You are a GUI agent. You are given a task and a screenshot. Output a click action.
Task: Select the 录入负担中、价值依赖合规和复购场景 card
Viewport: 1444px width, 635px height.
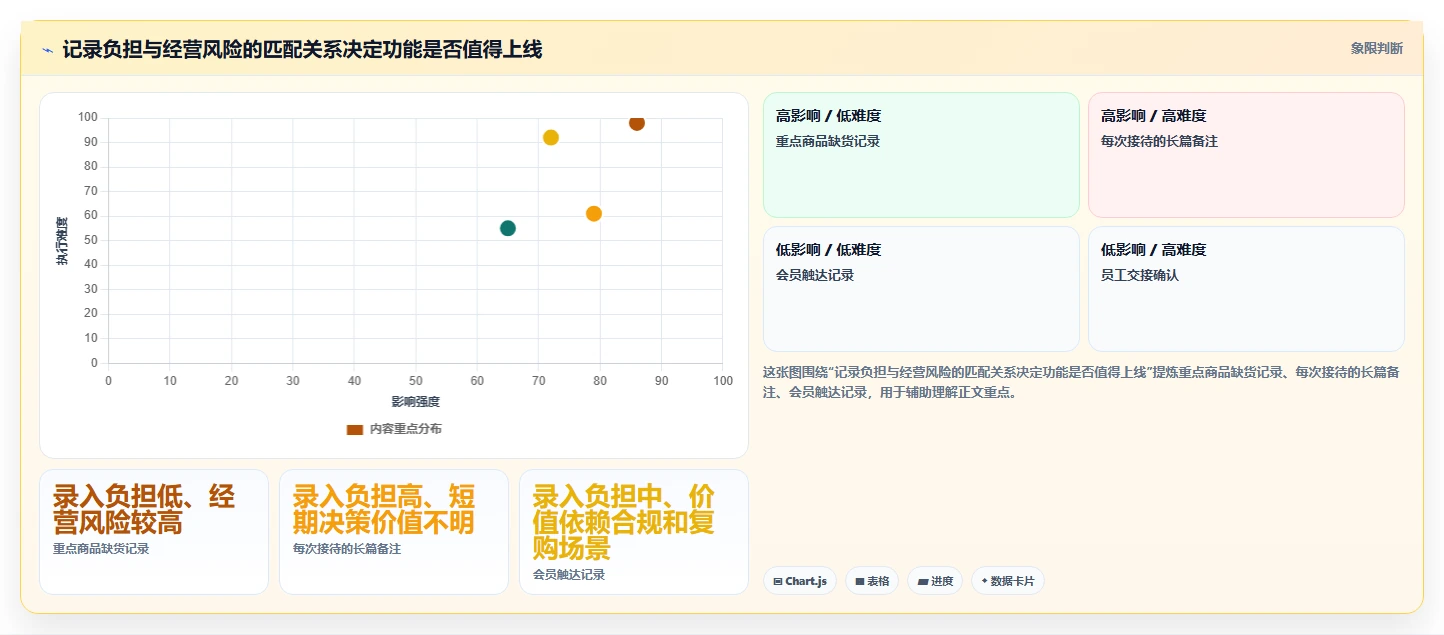click(634, 532)
